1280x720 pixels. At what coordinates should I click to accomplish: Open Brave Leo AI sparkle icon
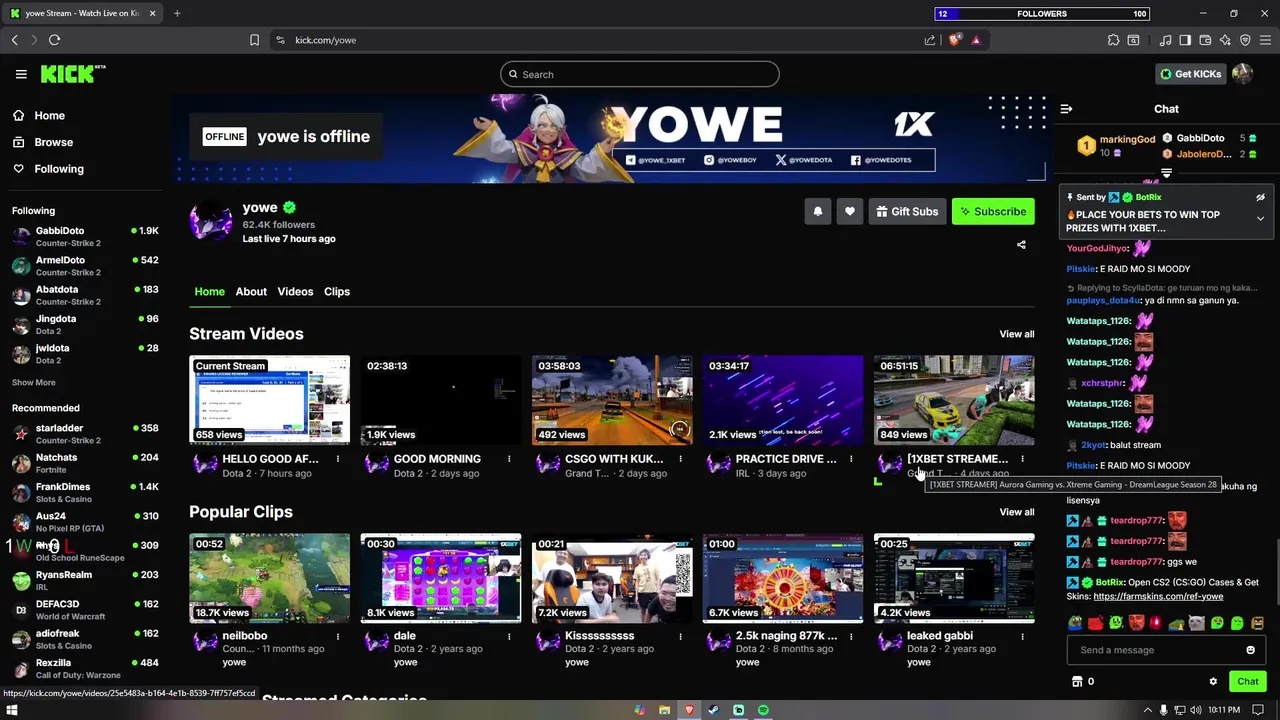pos(1225,40)
